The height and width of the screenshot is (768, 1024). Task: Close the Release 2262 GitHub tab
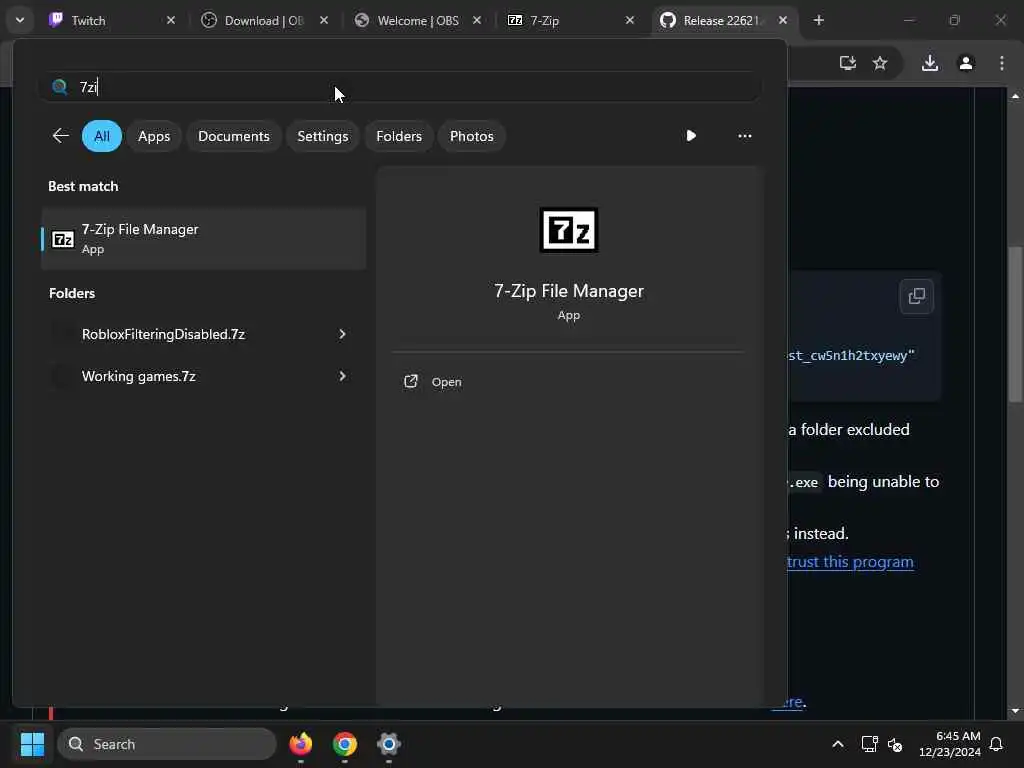coord(783,20)
